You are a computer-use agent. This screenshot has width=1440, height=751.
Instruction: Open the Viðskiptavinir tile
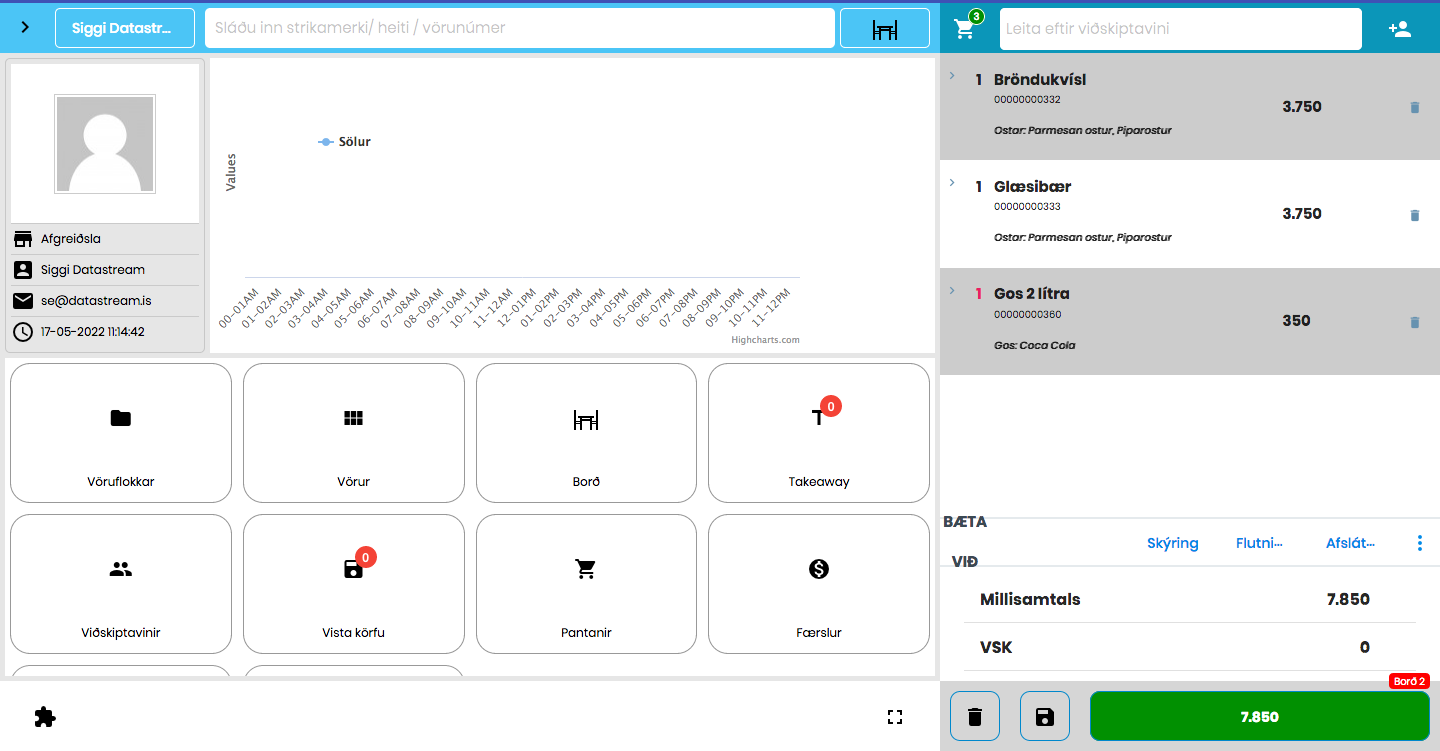coord(121,584)
